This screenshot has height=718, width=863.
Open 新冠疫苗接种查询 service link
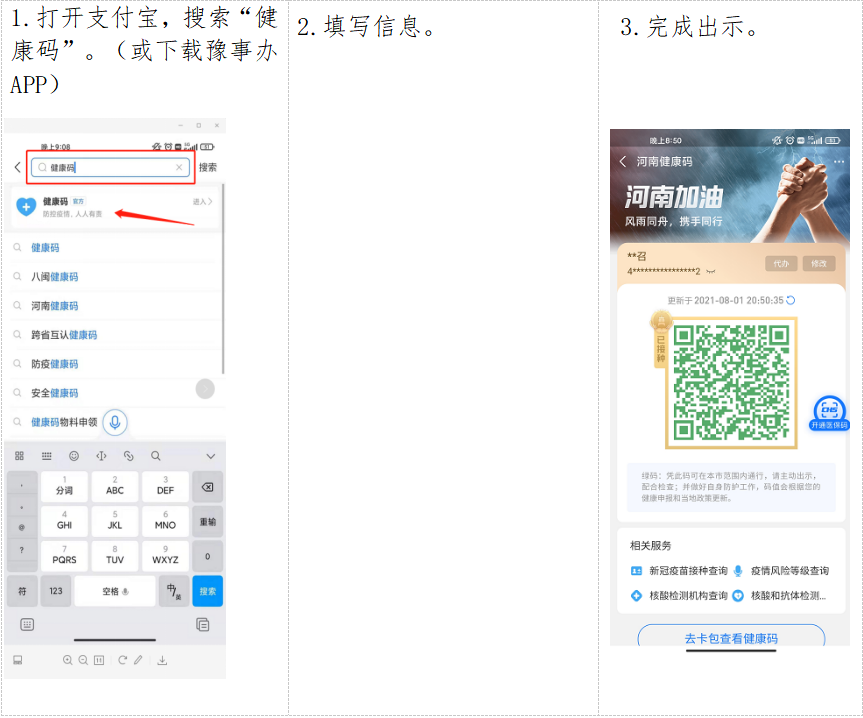click(x=688, y=571)
